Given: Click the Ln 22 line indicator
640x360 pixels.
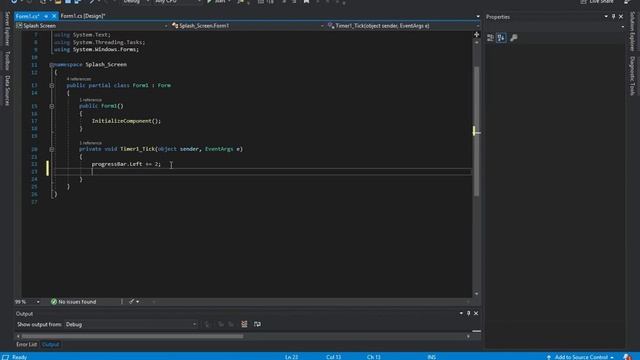Looking at the screenshot, I should (x=291, y=357).
